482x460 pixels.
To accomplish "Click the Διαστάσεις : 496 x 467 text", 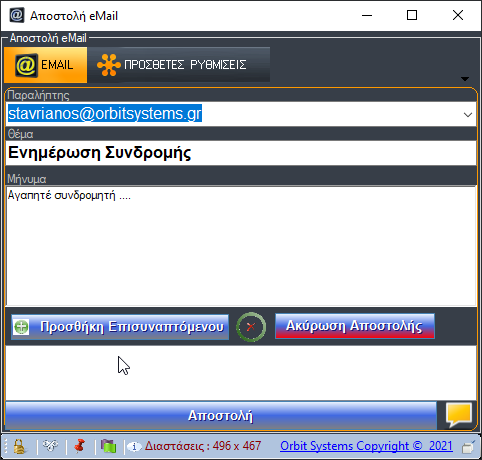I will 203,446.
